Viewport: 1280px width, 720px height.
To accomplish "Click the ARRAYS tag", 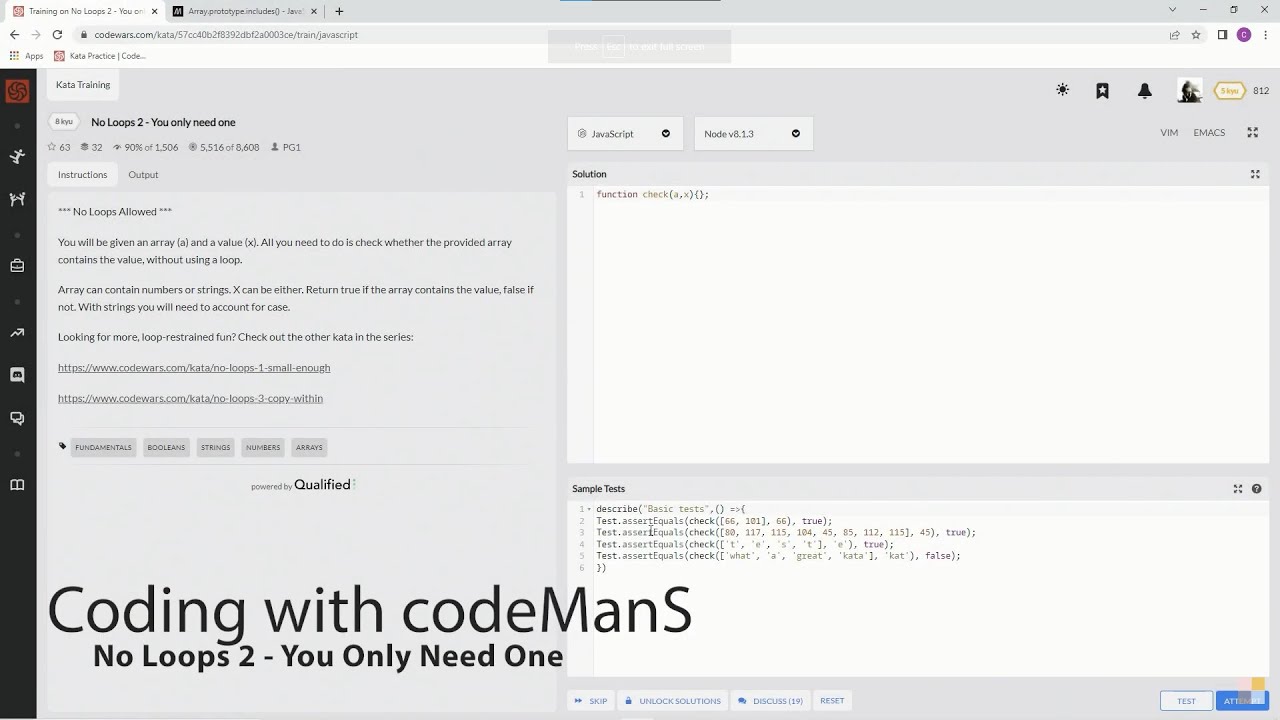I will point(309,447).
